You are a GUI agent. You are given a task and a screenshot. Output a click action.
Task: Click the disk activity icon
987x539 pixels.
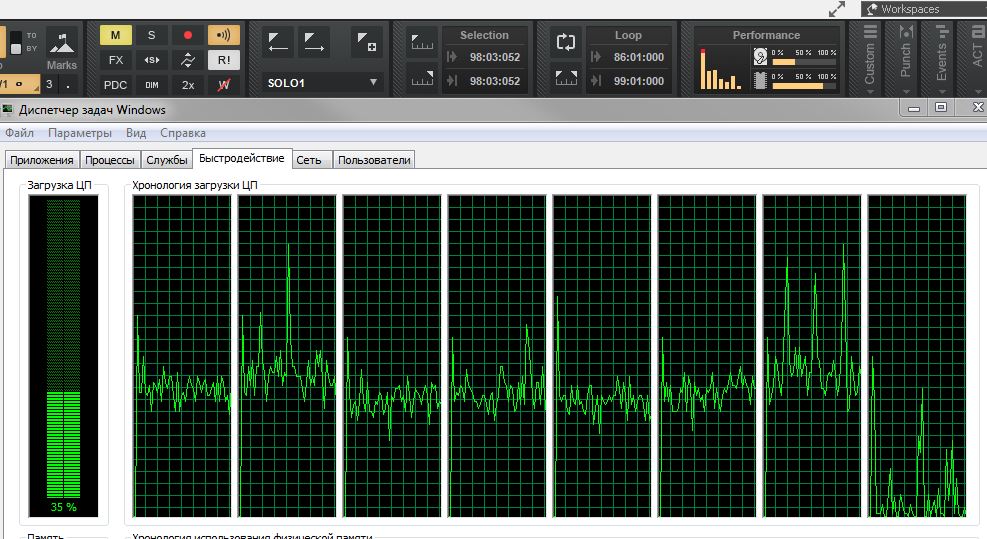[760, 57]
